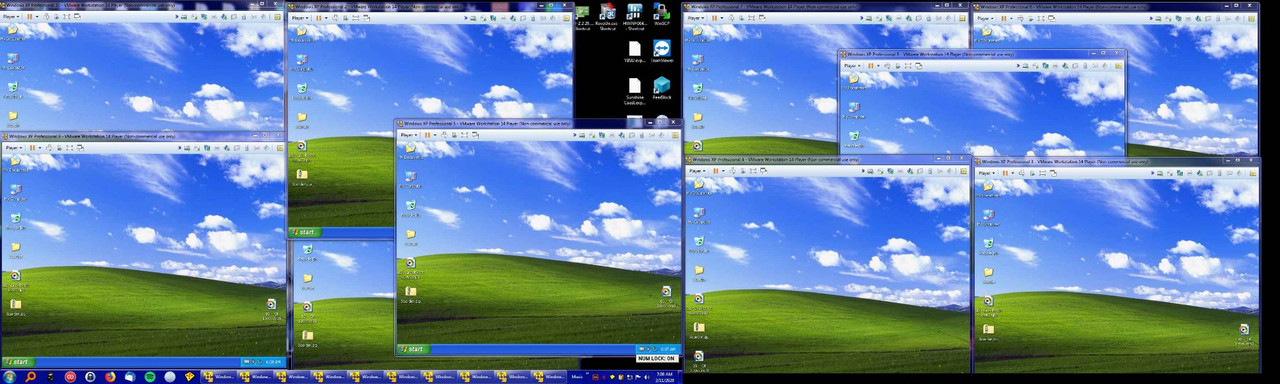Pause the VM in the center VMware window
The image size is (1280, 384).
(x=427, y=134)
